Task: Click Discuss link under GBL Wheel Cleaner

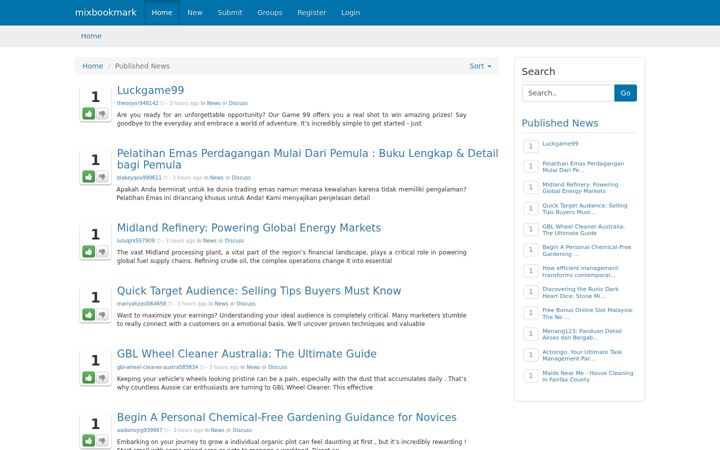Action: point(277,367)
